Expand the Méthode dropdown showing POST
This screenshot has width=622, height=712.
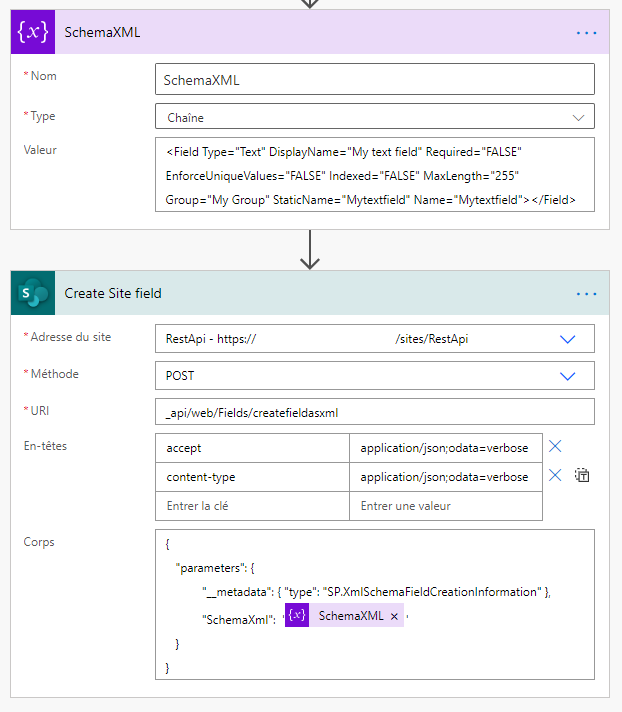(x=568, y=376)
